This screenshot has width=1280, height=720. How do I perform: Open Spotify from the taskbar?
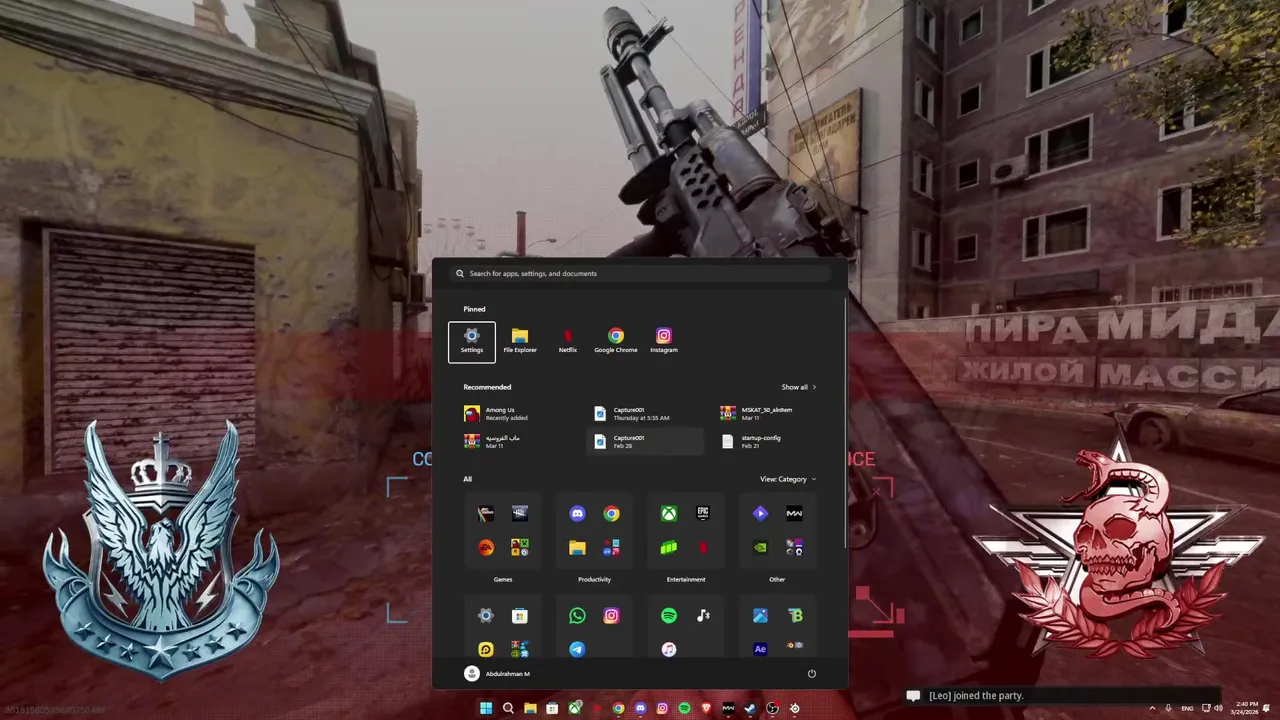pos(684,708)
